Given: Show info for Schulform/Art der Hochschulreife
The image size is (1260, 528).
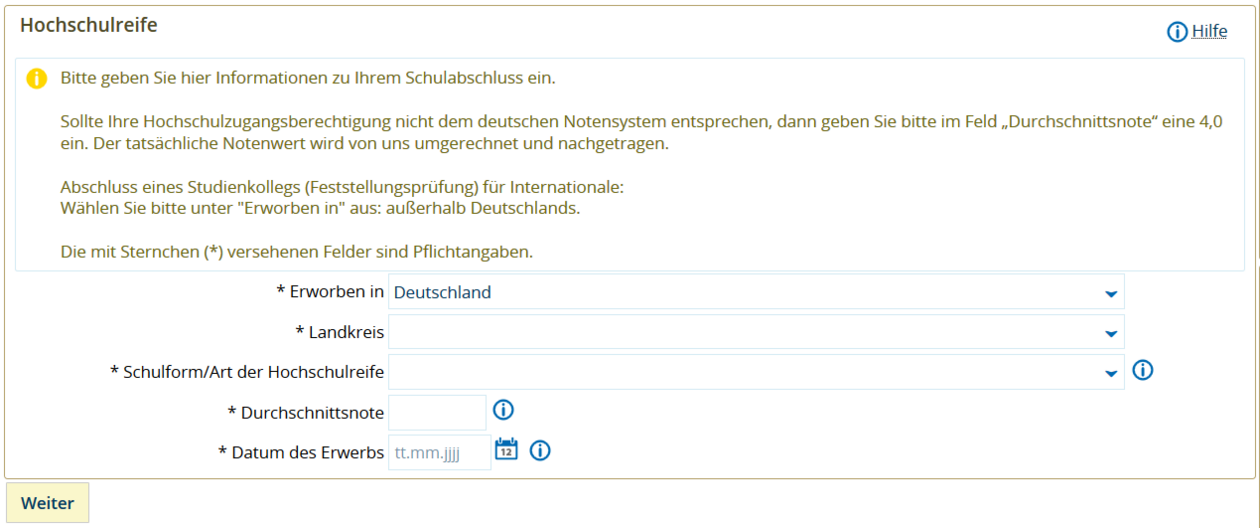Looking at the screenshot, I should tap(1142, 370).
